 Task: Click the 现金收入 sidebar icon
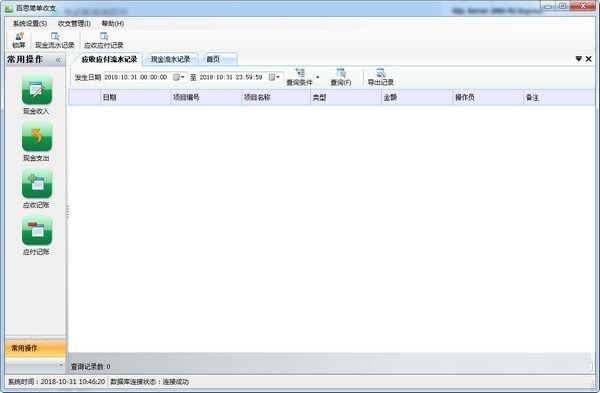point(37,90)
